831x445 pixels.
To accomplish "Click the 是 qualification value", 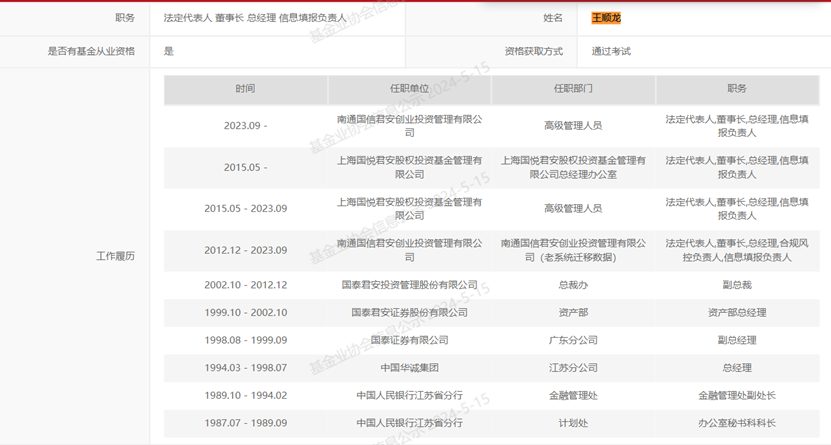I will coord(169,51).
